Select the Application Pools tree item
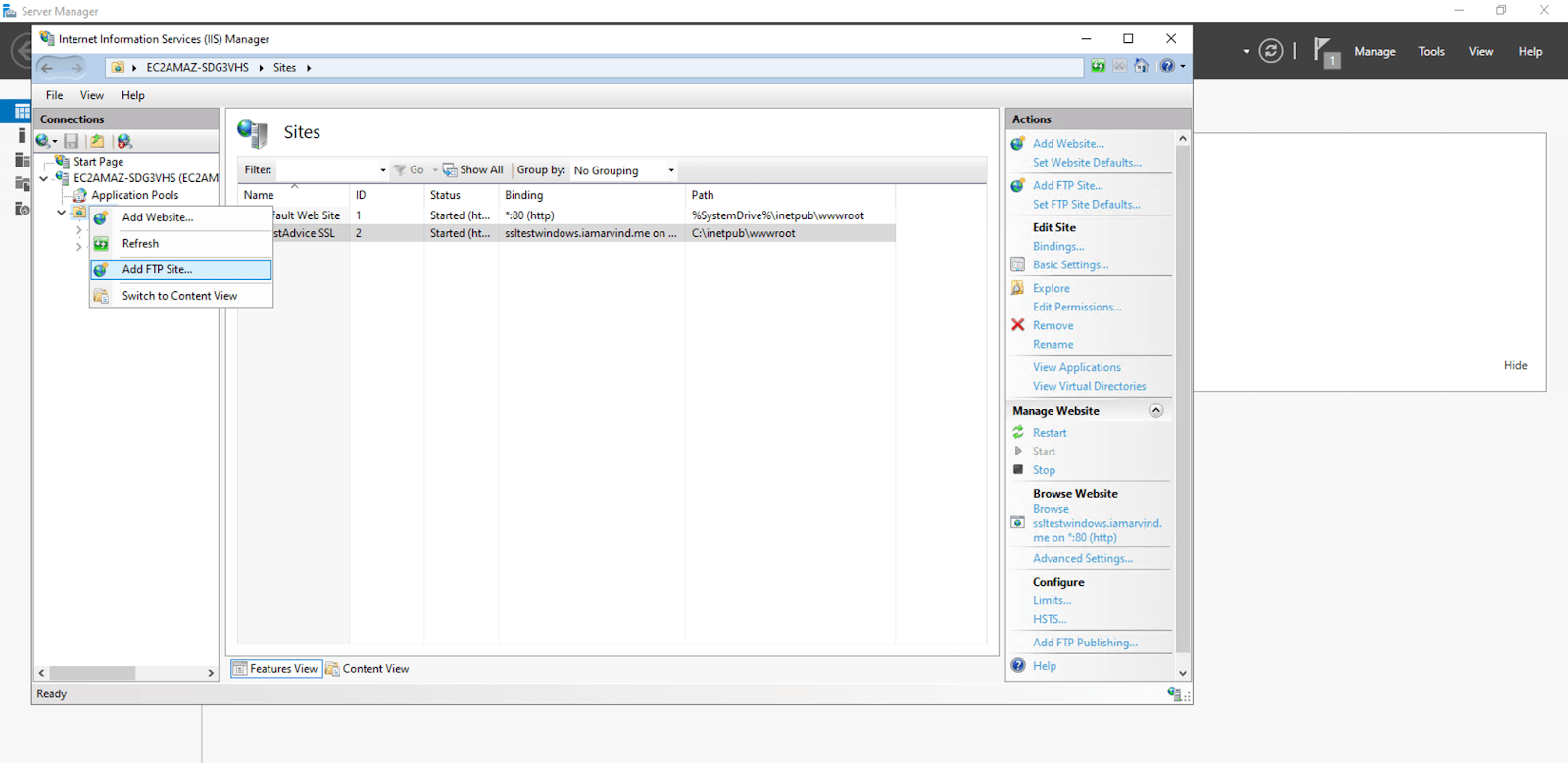The height and width of the screenshot is (763, 1568). click(x=135, y=195)
